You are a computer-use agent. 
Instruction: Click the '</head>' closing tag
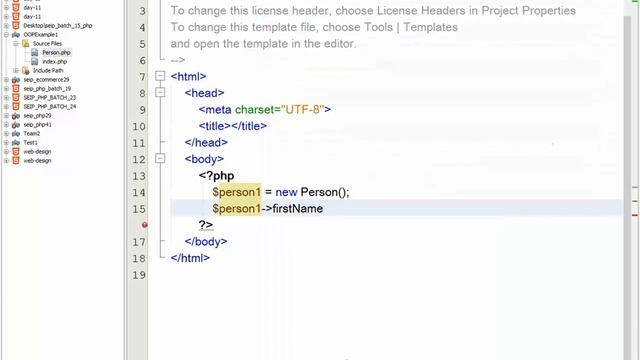click(206, 142)
